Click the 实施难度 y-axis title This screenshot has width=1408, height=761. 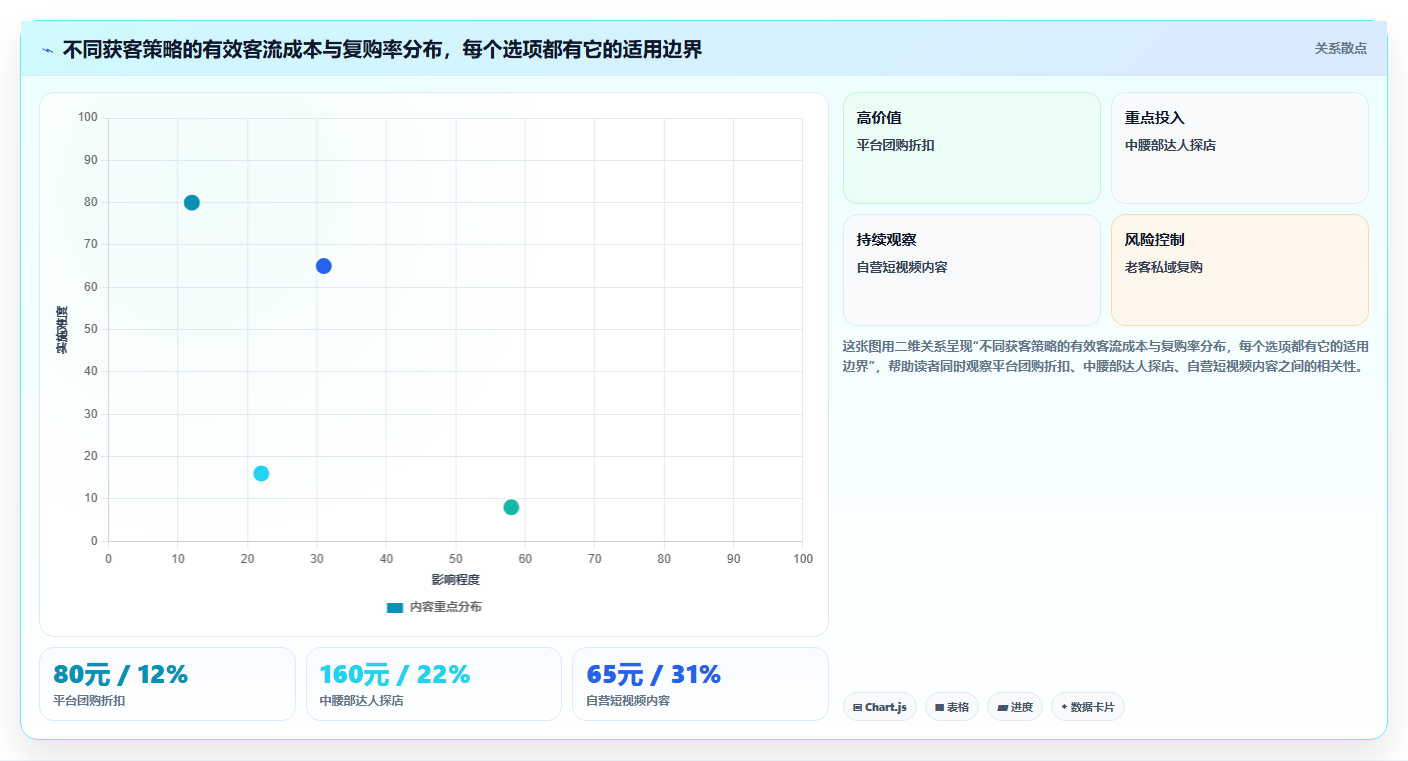[x=62, y=329]
